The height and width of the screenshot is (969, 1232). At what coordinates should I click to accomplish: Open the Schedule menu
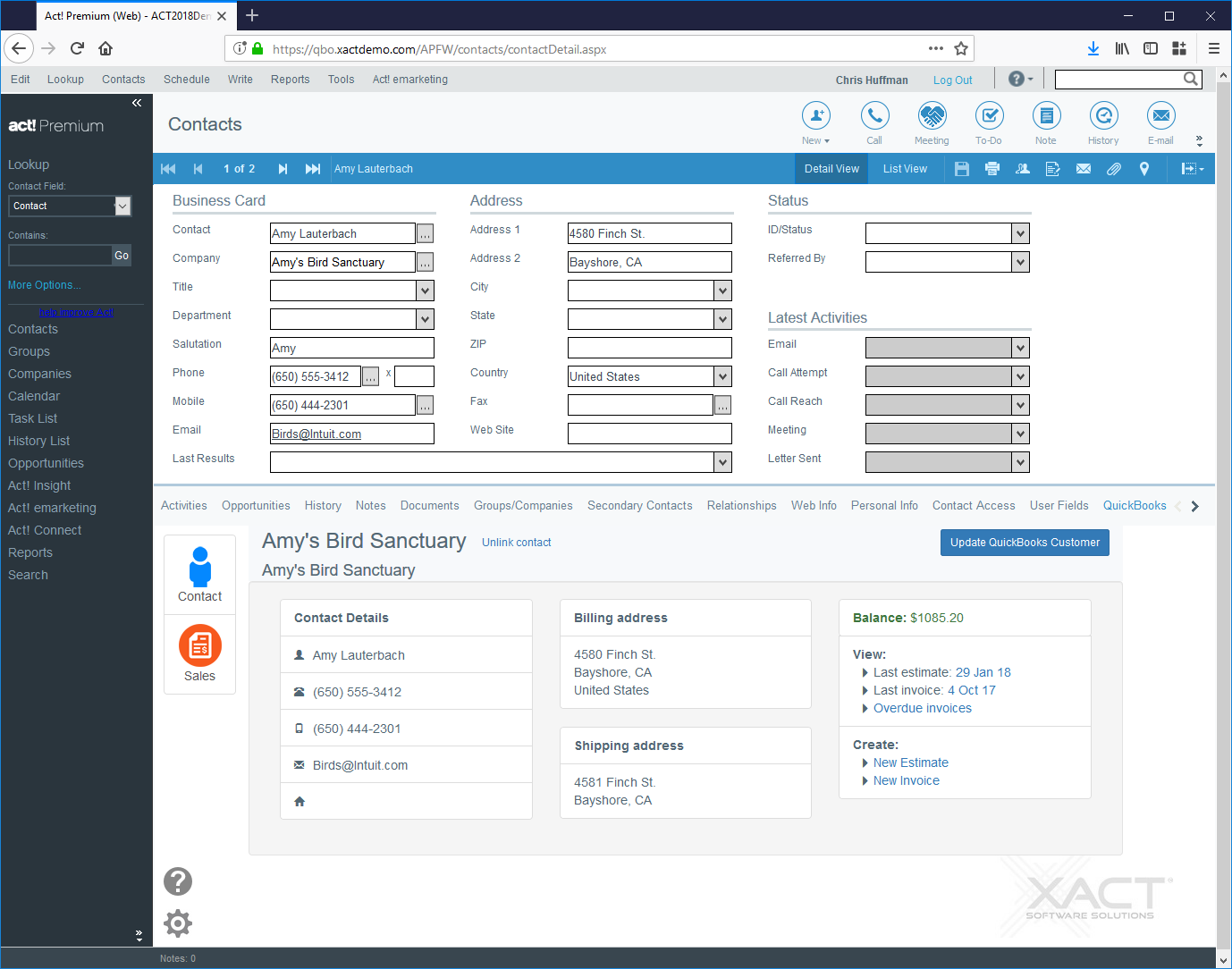[187, 80]
